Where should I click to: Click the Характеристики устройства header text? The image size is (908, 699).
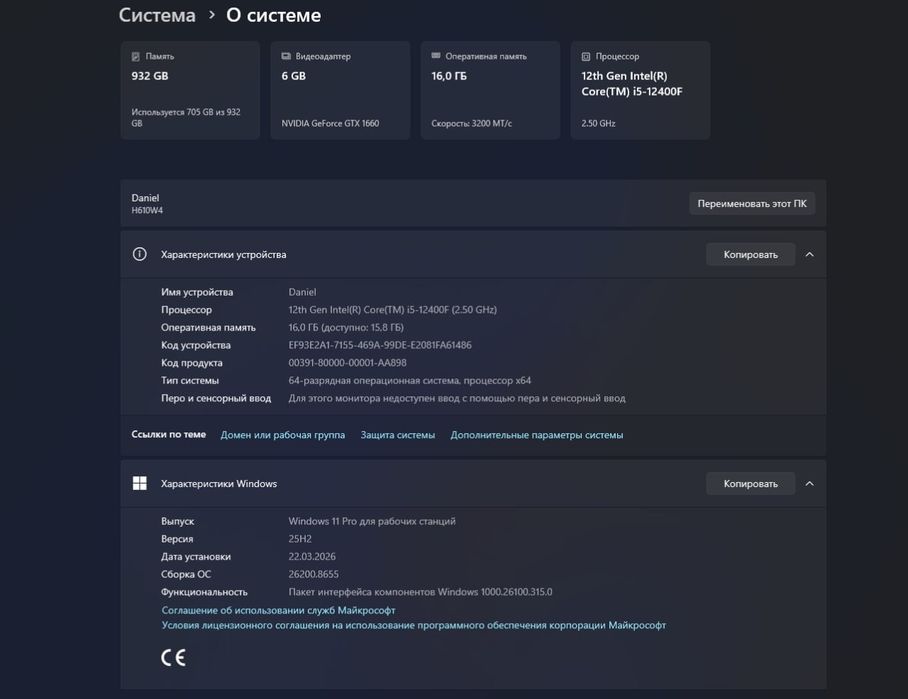(224, 254)
